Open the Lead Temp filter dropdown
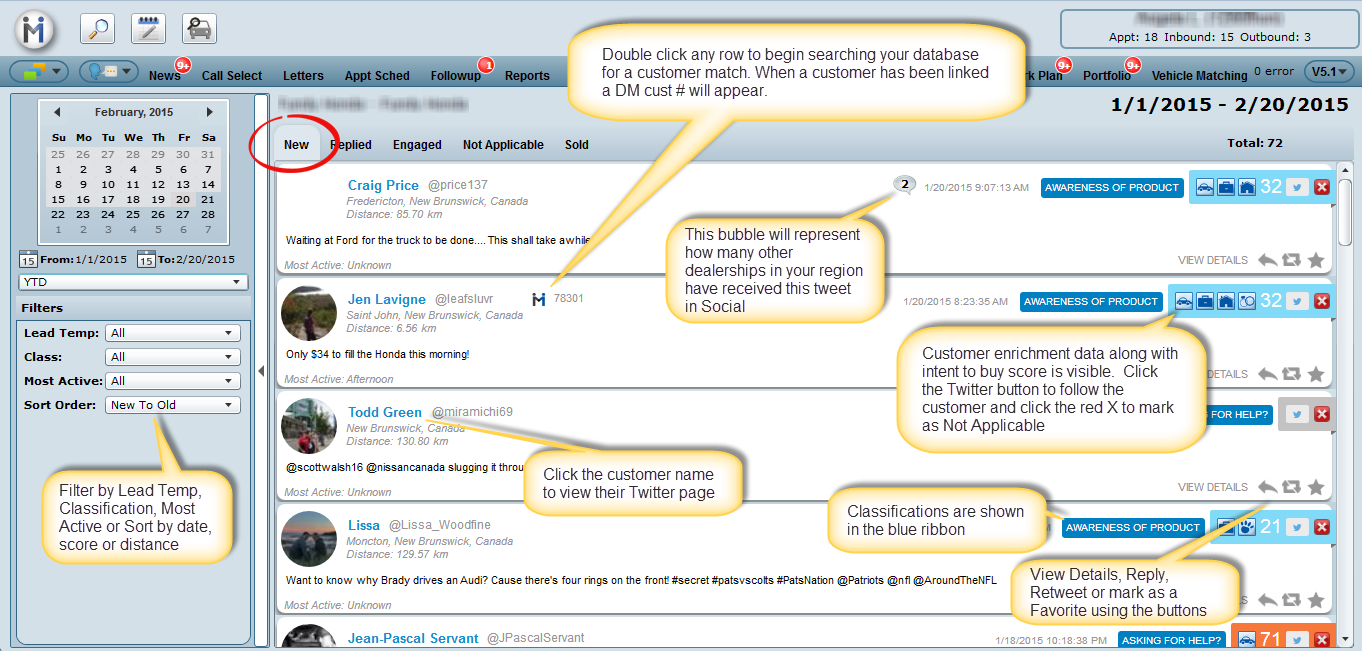This screenshot has width=1362, height=651. tap(172, 333)
